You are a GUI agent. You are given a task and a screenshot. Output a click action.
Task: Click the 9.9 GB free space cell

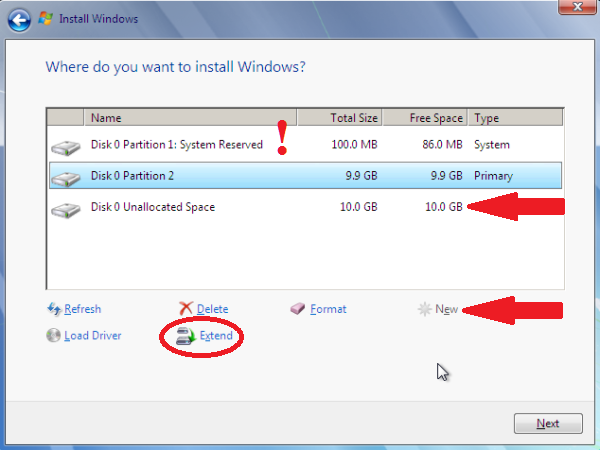(447, 176)
